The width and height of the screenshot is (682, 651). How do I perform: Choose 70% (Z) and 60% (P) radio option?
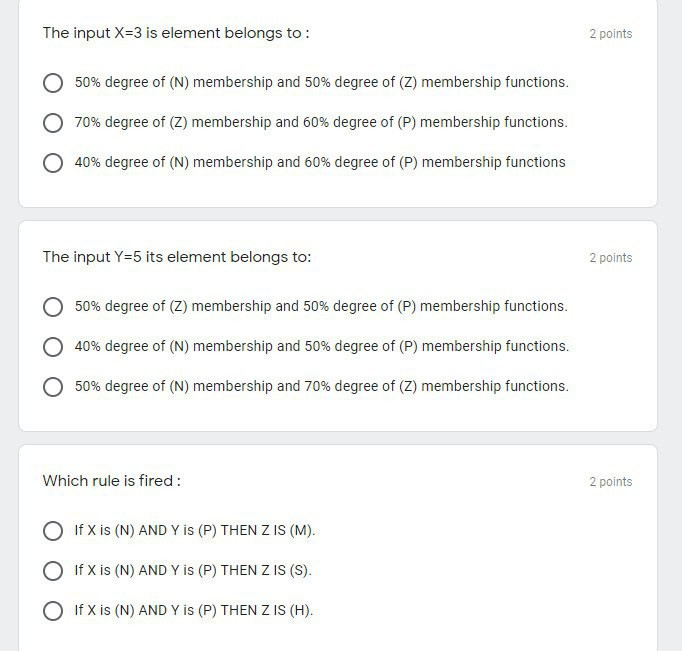coord(53,123)
